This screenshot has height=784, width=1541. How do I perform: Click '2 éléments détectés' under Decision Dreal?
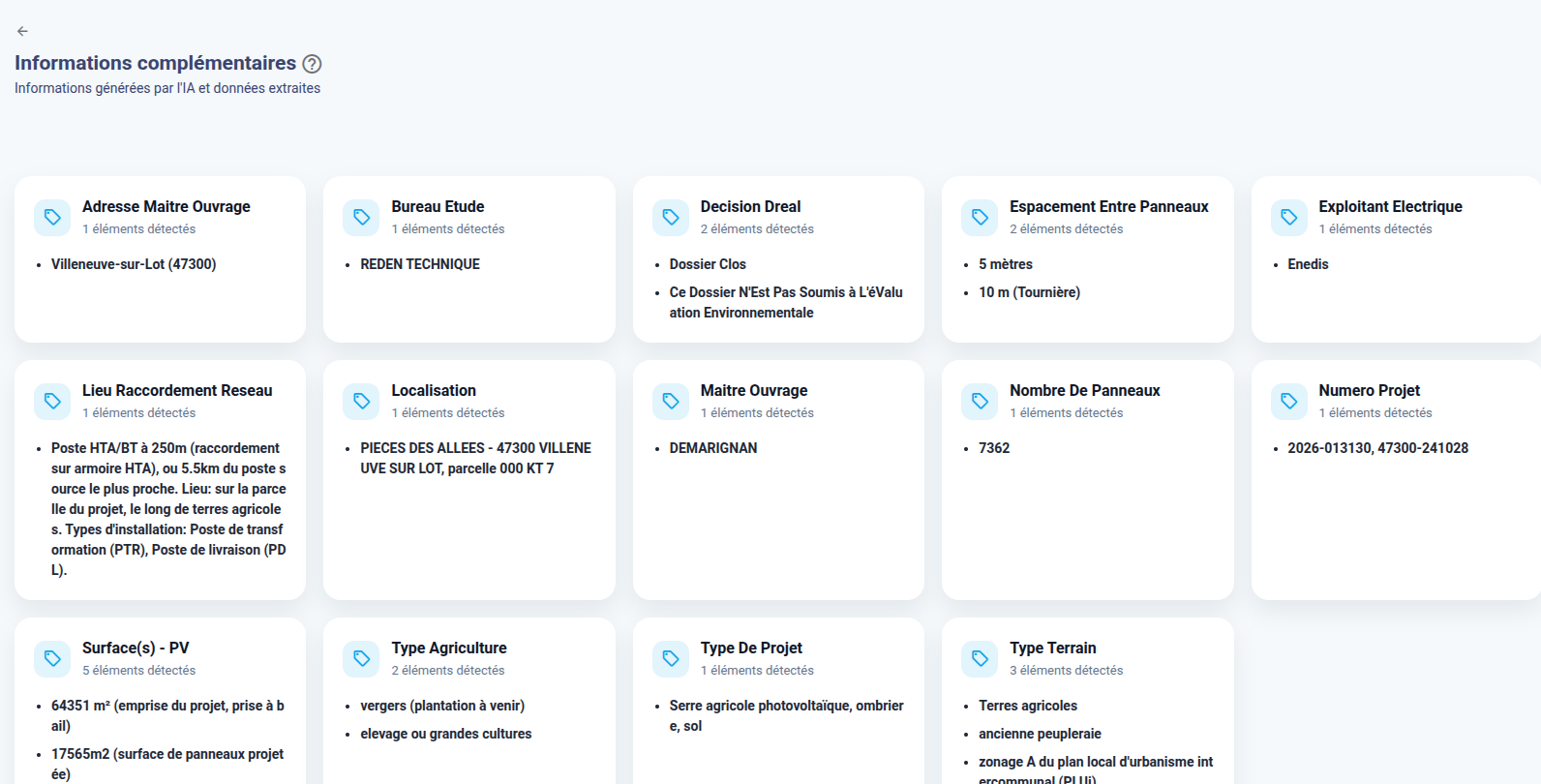coord(757,228)
